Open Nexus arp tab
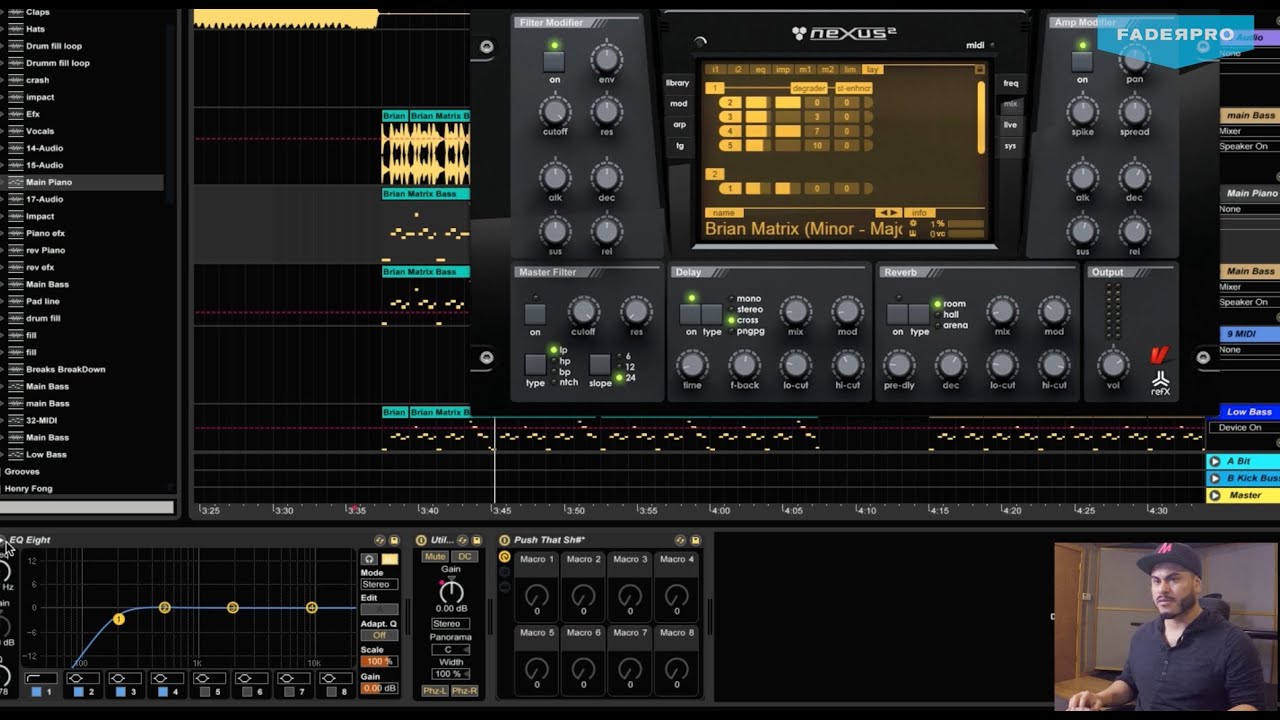The height and width of the screenshot is (720, 1280). [679, 125]
